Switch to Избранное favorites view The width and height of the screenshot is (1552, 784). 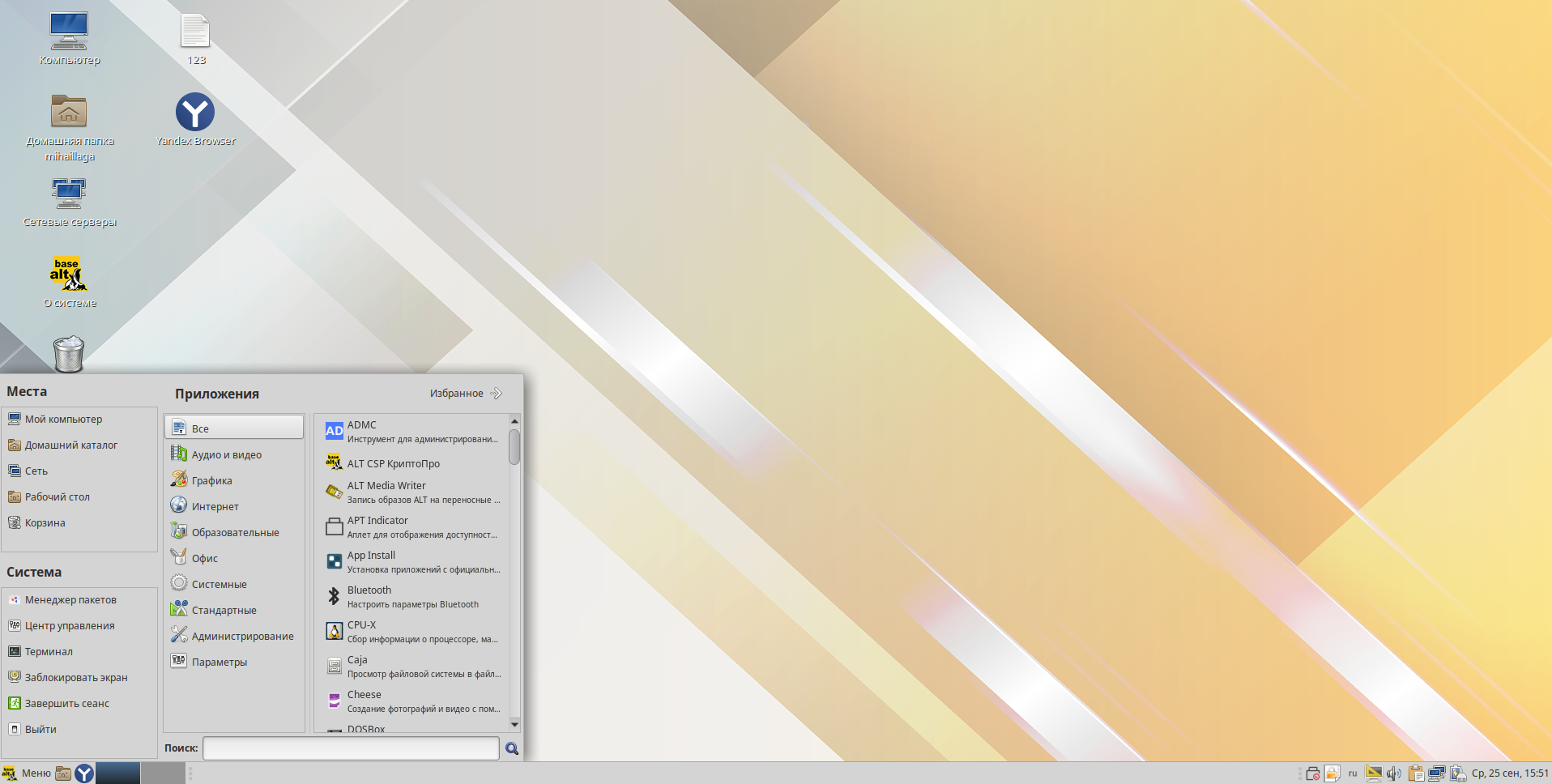tap(466, 393)
